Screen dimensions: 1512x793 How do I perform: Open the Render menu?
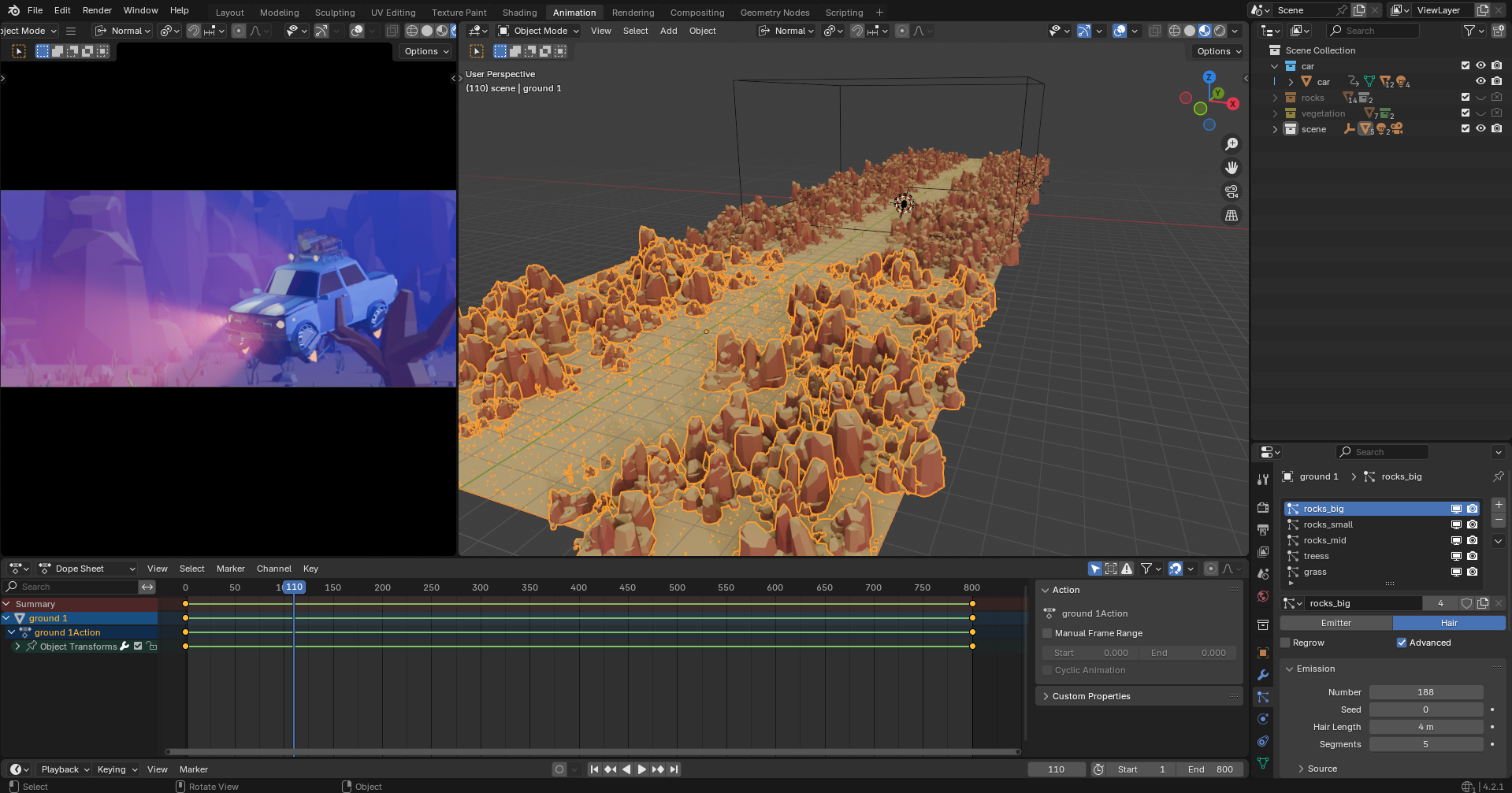(x=97, y=10)
